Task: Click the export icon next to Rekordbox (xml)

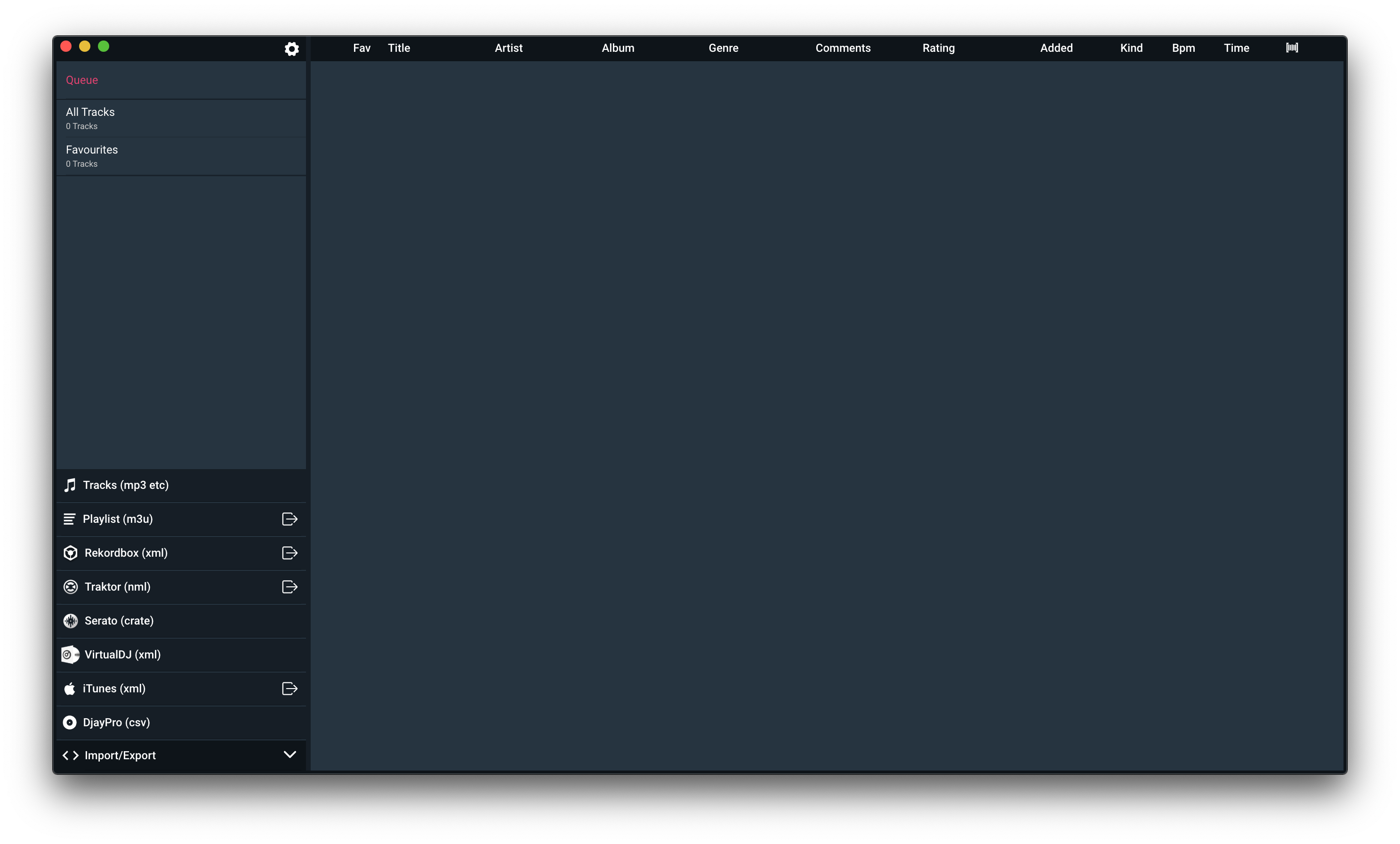Action: pos(289,553)
